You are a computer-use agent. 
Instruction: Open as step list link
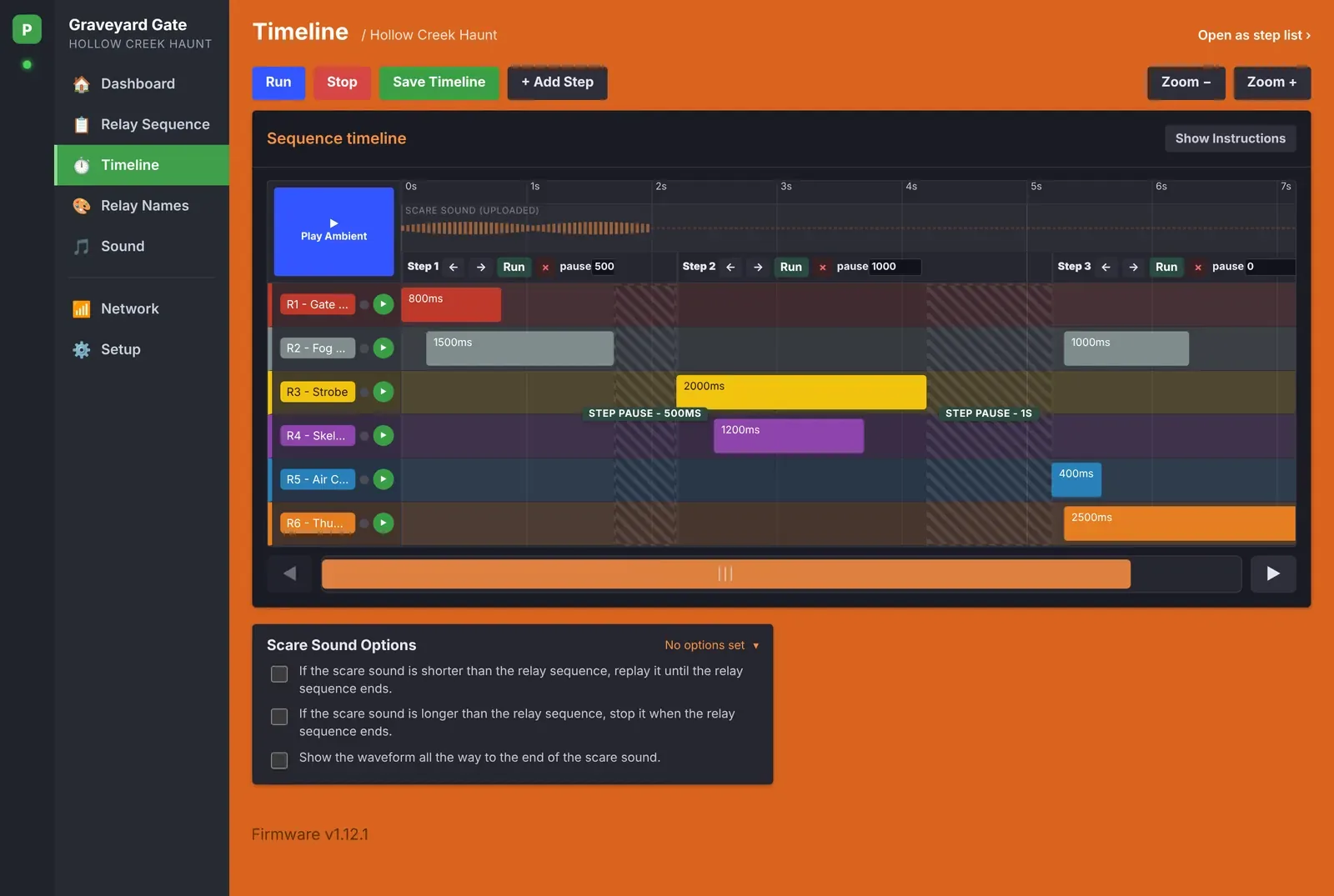pos(1254,35)
